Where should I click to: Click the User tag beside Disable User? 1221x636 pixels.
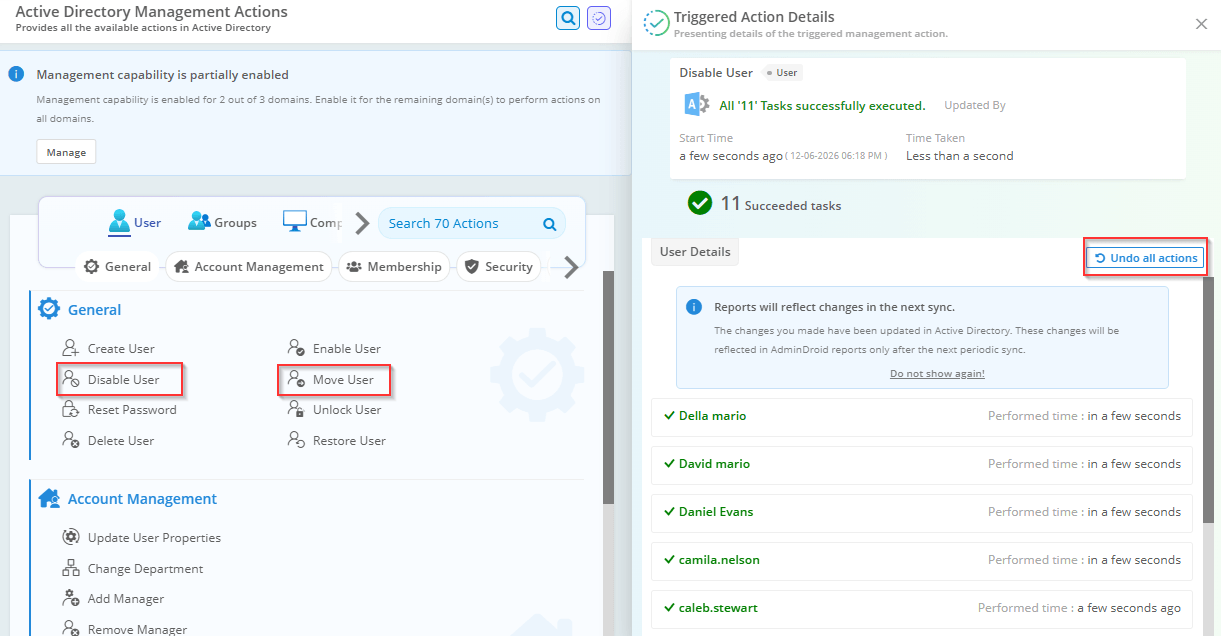tap(782, 73)
